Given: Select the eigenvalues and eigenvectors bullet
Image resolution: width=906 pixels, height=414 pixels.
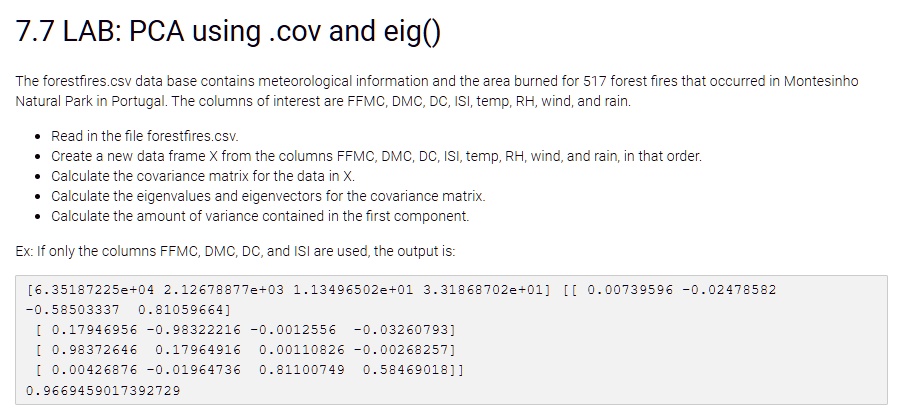Looking at the screenshot, I should point(268,196).
